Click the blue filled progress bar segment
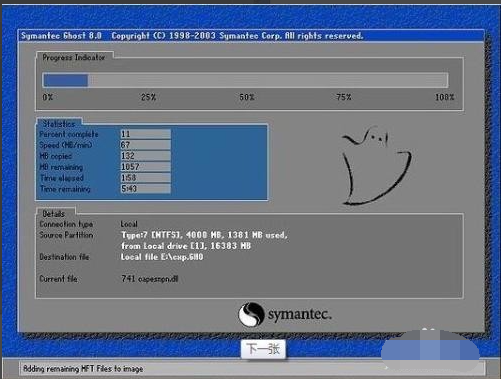Screen dimensions: 501x379 pyautogui.click(x=66, y=80)
